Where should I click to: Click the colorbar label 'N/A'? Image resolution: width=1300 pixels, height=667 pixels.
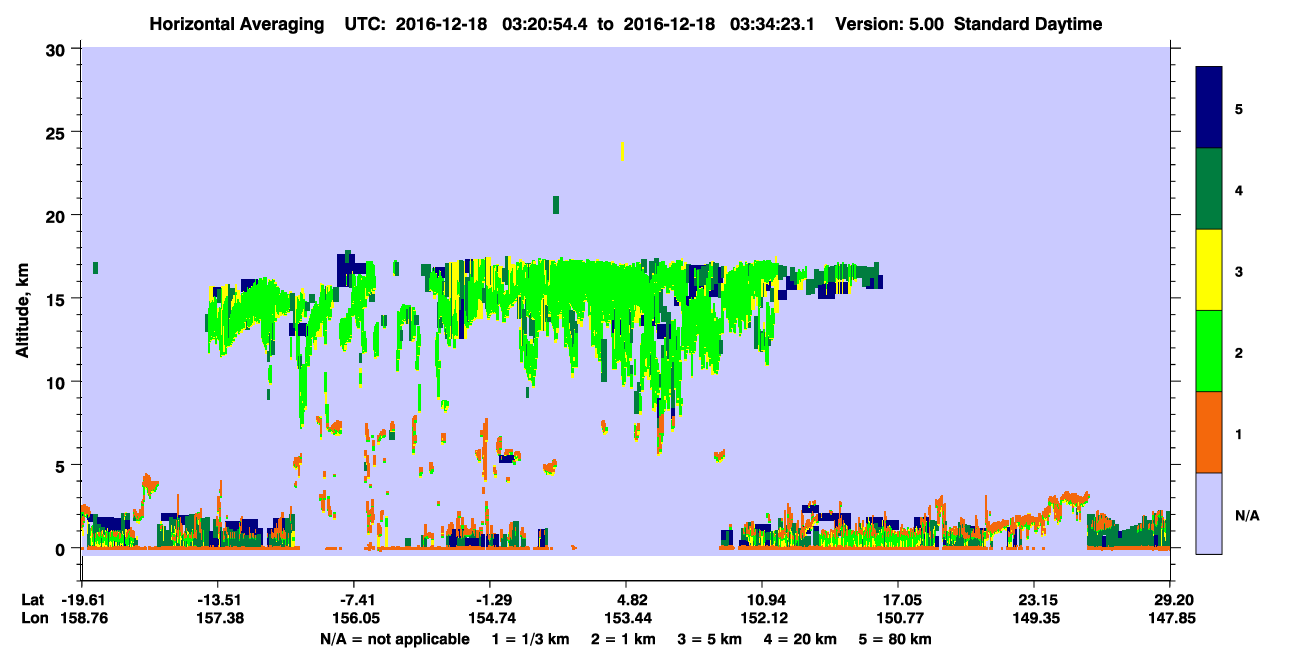tap(1247, 514)
